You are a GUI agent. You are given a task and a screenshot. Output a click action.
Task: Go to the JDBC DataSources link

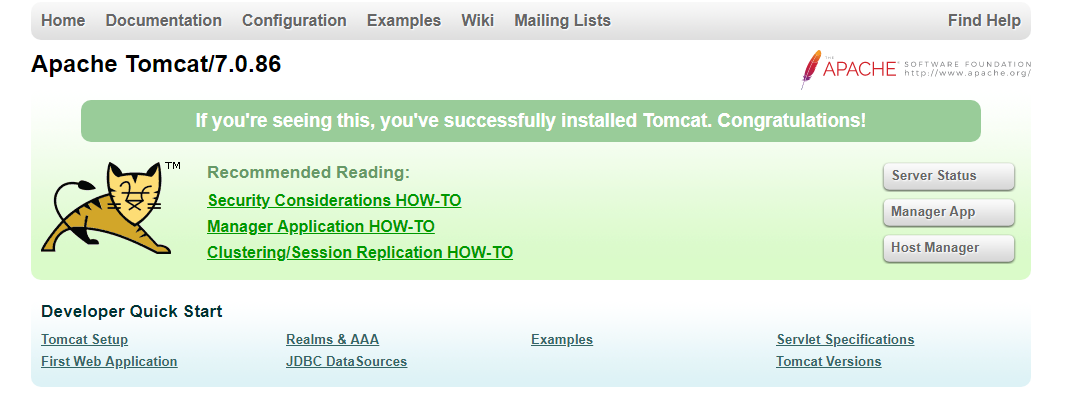(x=346, y=361)
